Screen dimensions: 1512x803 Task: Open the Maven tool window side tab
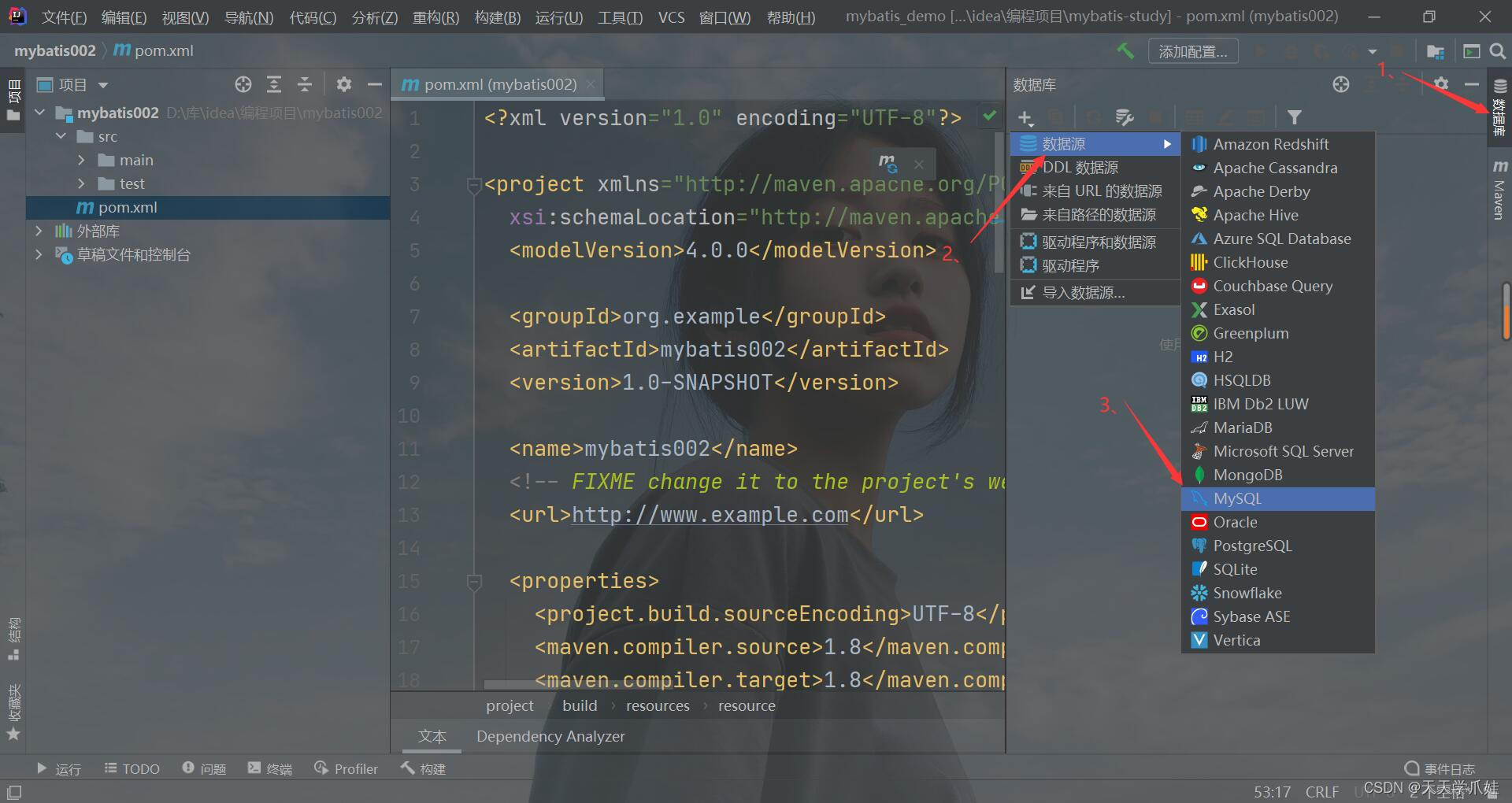click(1499, 190)
